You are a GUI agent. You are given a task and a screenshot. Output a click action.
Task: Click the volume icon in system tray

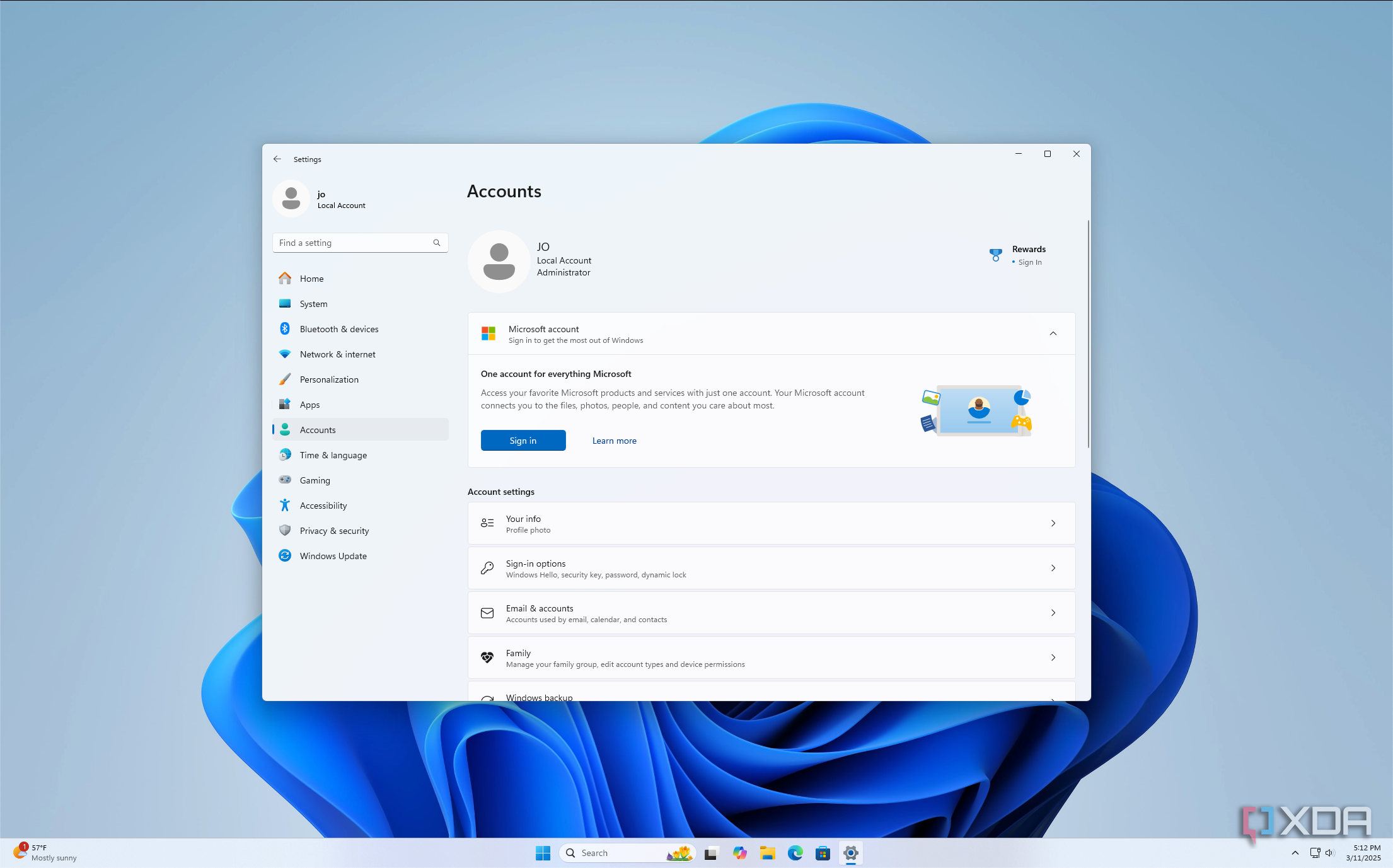pyautogui.click(x=1330, y=853)
